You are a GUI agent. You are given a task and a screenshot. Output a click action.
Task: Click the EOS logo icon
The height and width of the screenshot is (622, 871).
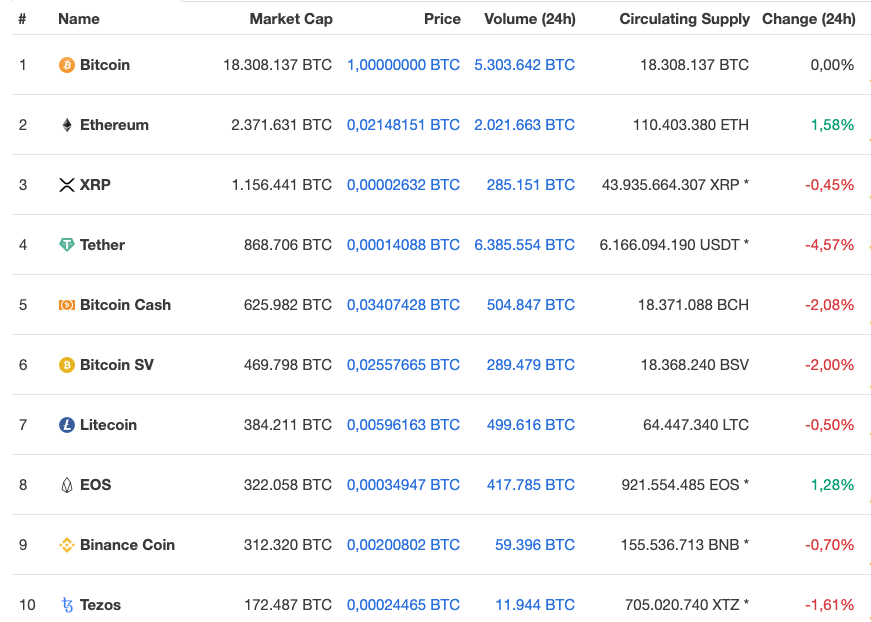tap(66, 485)
